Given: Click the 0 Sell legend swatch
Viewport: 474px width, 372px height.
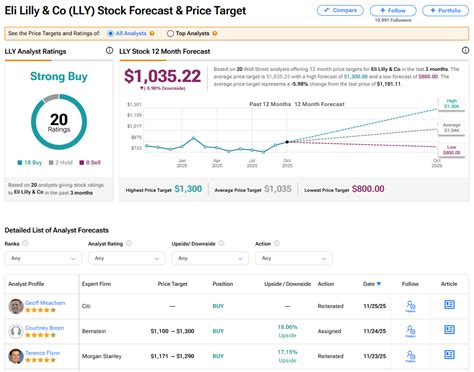Looking at the screenshot, I should pos(82,163).
